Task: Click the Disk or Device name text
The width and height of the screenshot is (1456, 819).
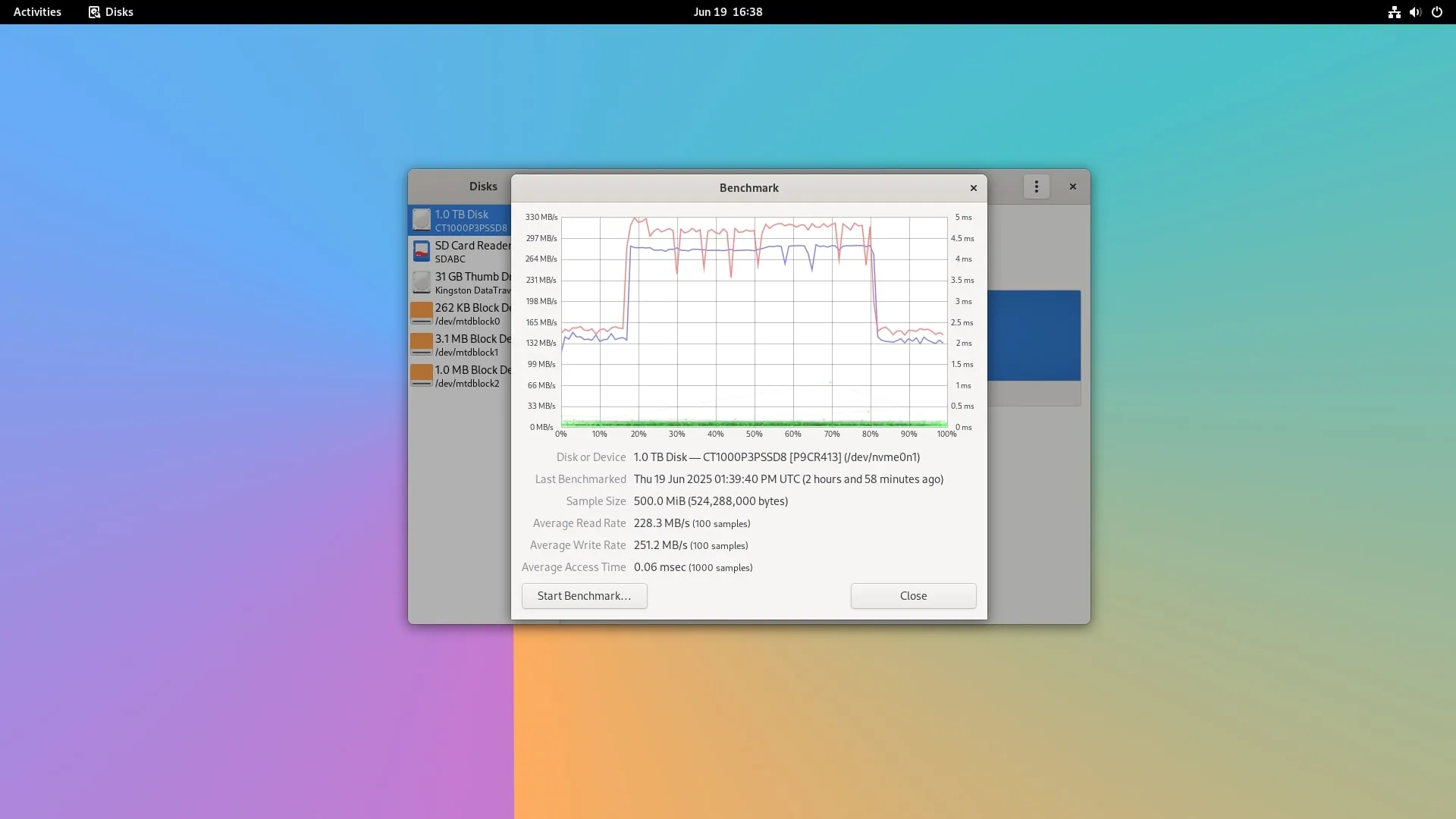Action: pyautogui.click(x=777, y=457)
